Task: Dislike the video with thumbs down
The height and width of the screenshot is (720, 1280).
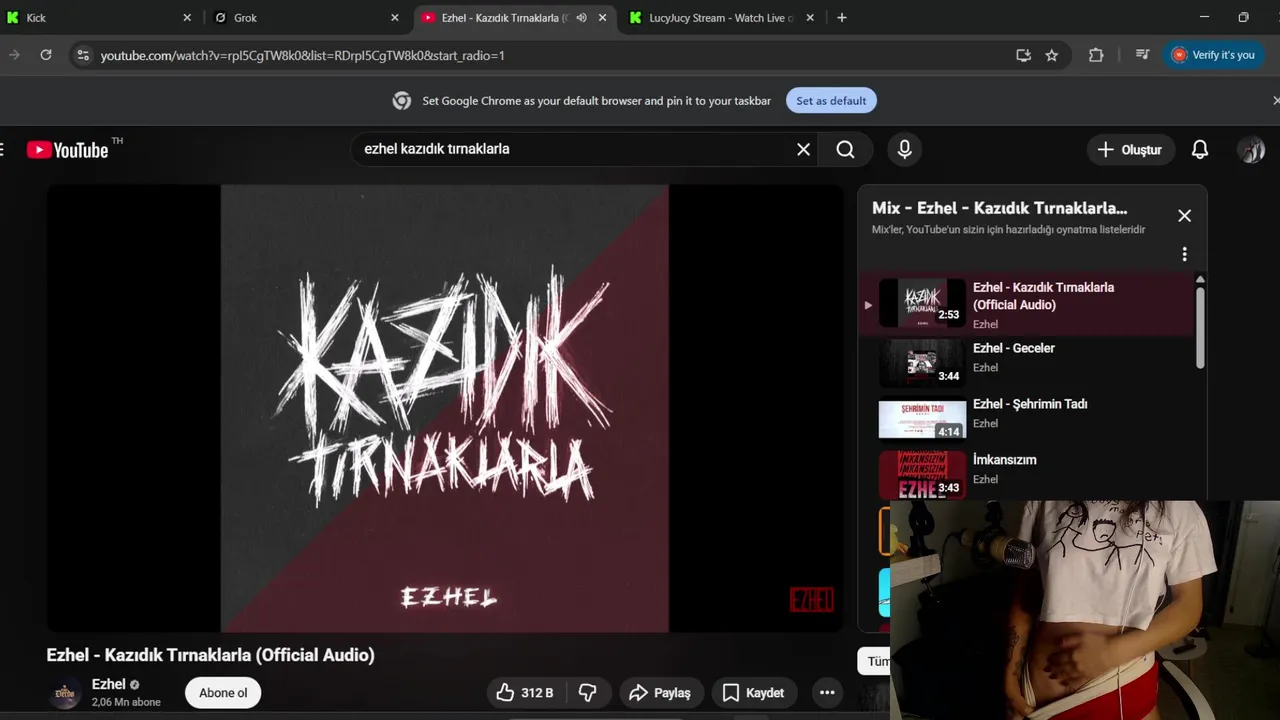Action: pos(588,692)
